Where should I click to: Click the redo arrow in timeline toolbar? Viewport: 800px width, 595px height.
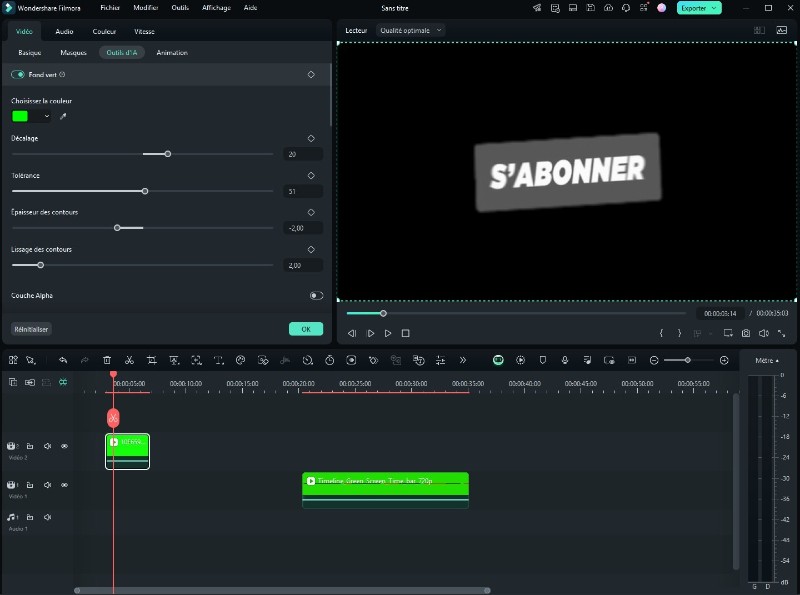pos(85,360)
